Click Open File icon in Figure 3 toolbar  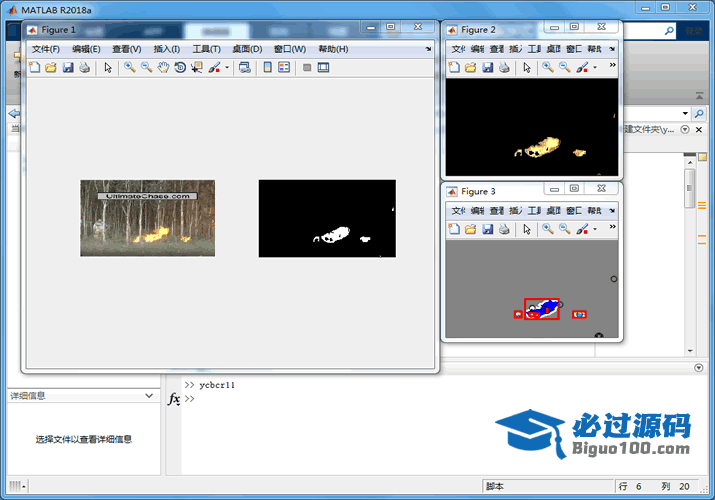coord(470,229)
